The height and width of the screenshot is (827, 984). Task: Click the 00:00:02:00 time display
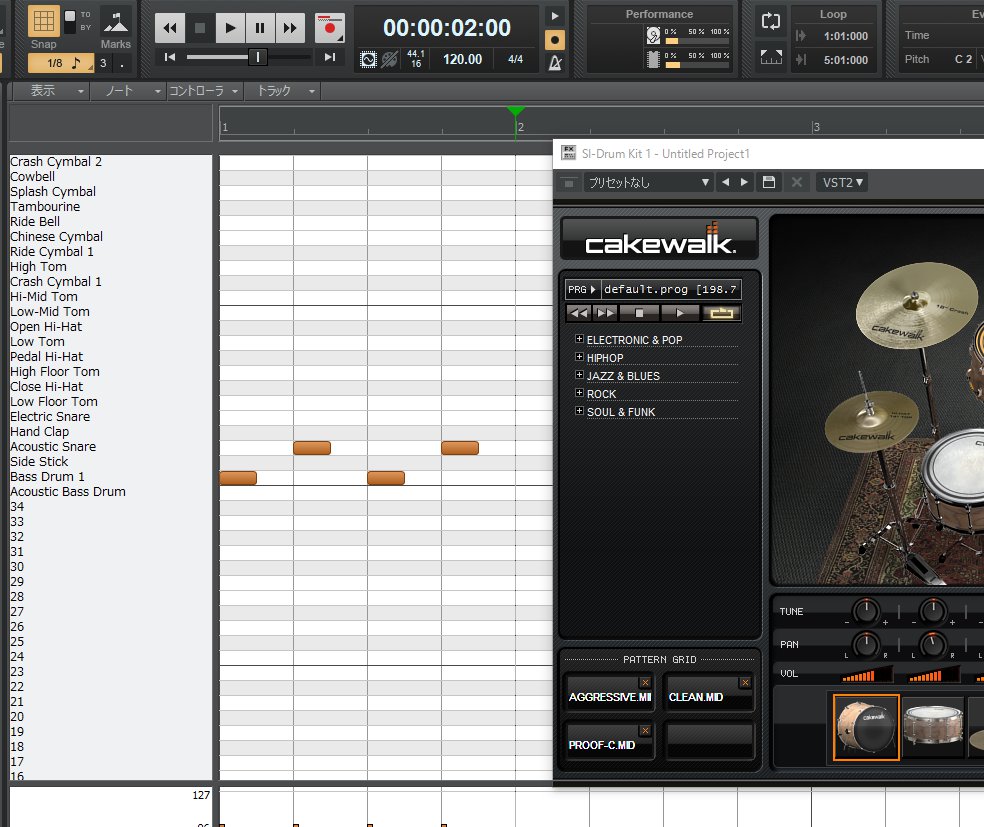click(x=447, y=28)
